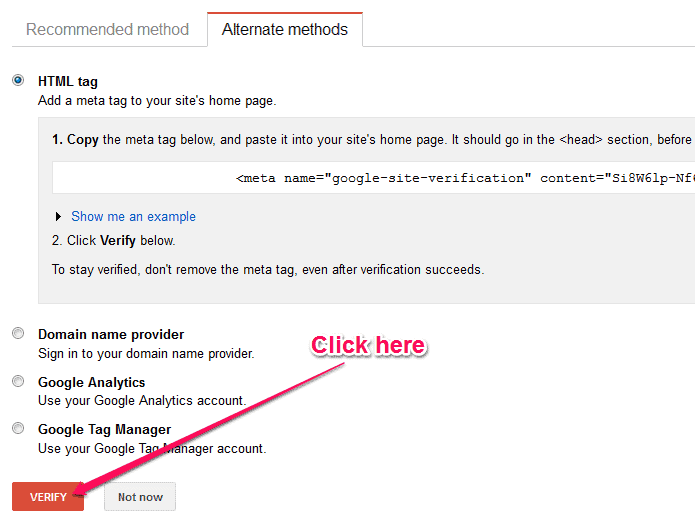Choose the Domain name provider radio option
Screen dimensions: 695x525
pyautogui.click(x=18, y=333)
